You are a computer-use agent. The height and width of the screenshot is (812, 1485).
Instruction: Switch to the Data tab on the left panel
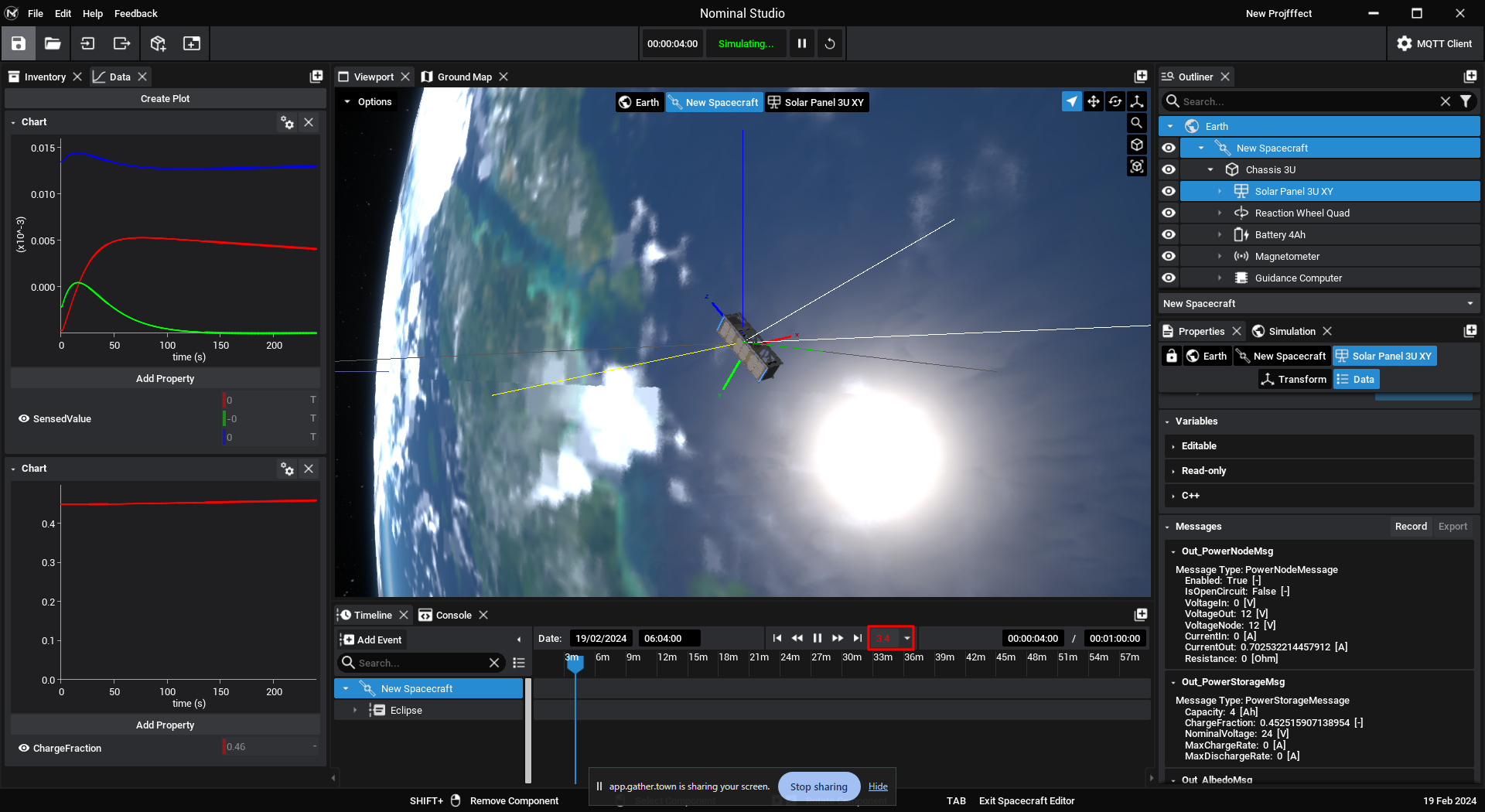tap(120, 77)
